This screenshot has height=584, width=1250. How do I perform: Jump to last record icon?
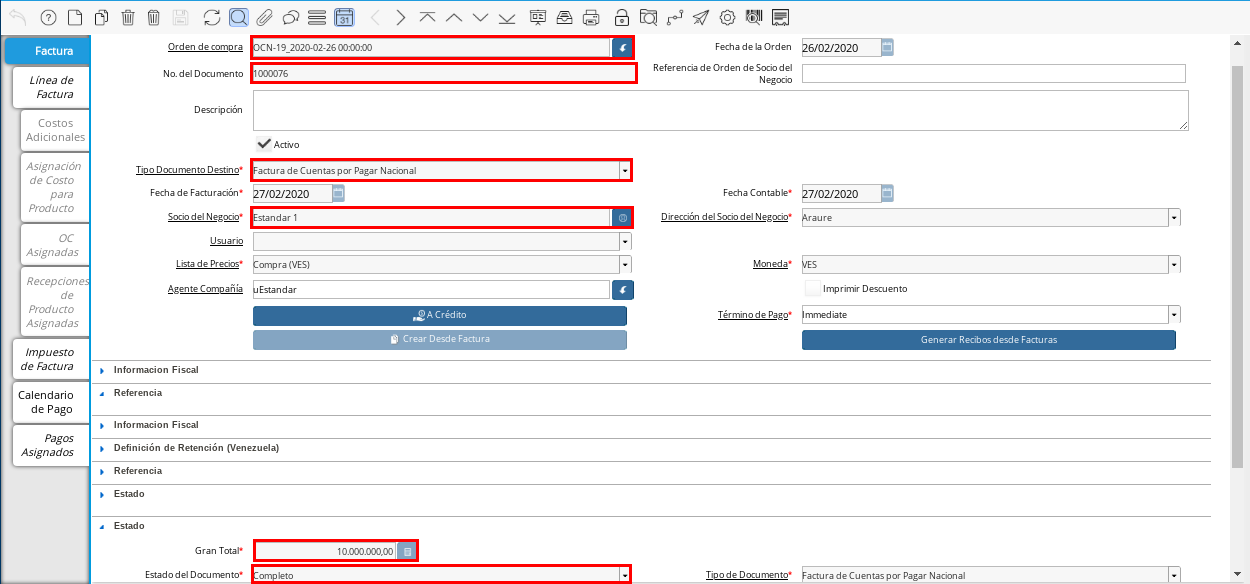[x=507, y=17]
